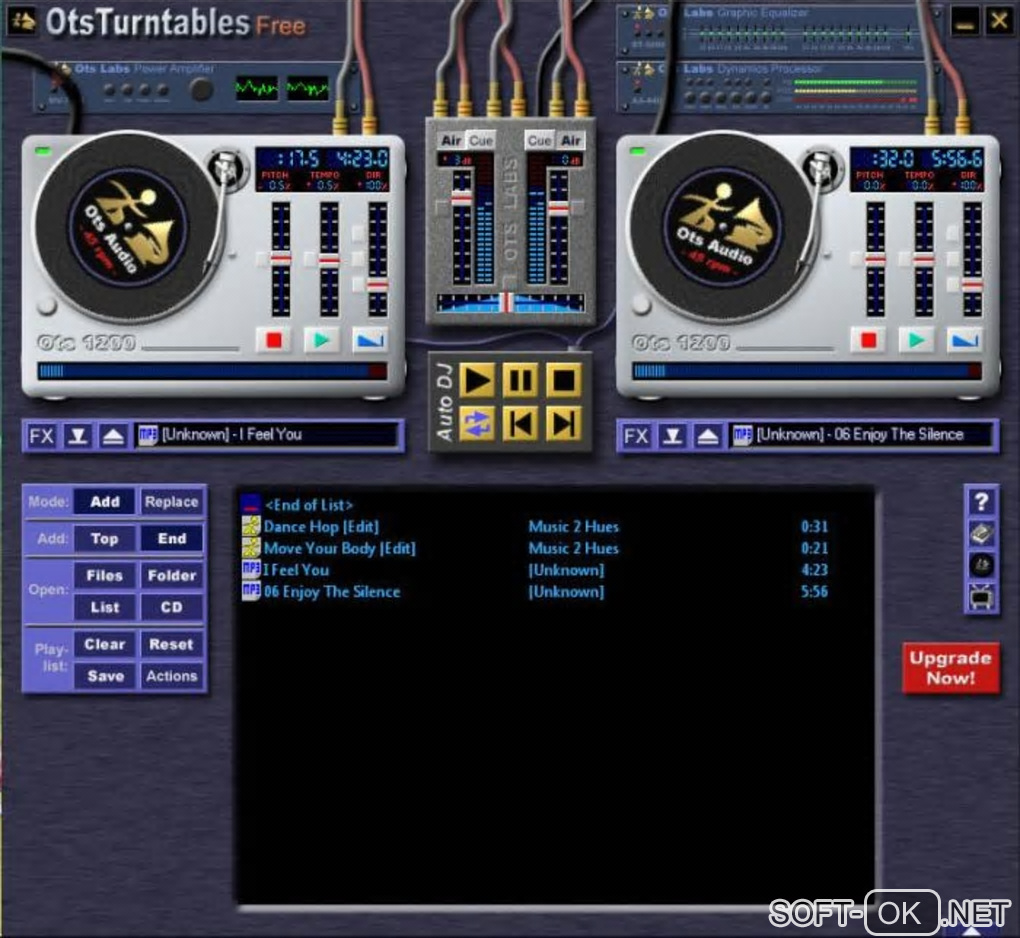The image size is (1020, 938).
Task: Select 06 Enjoy The Silence playlist entry
Action: [535, 591]
